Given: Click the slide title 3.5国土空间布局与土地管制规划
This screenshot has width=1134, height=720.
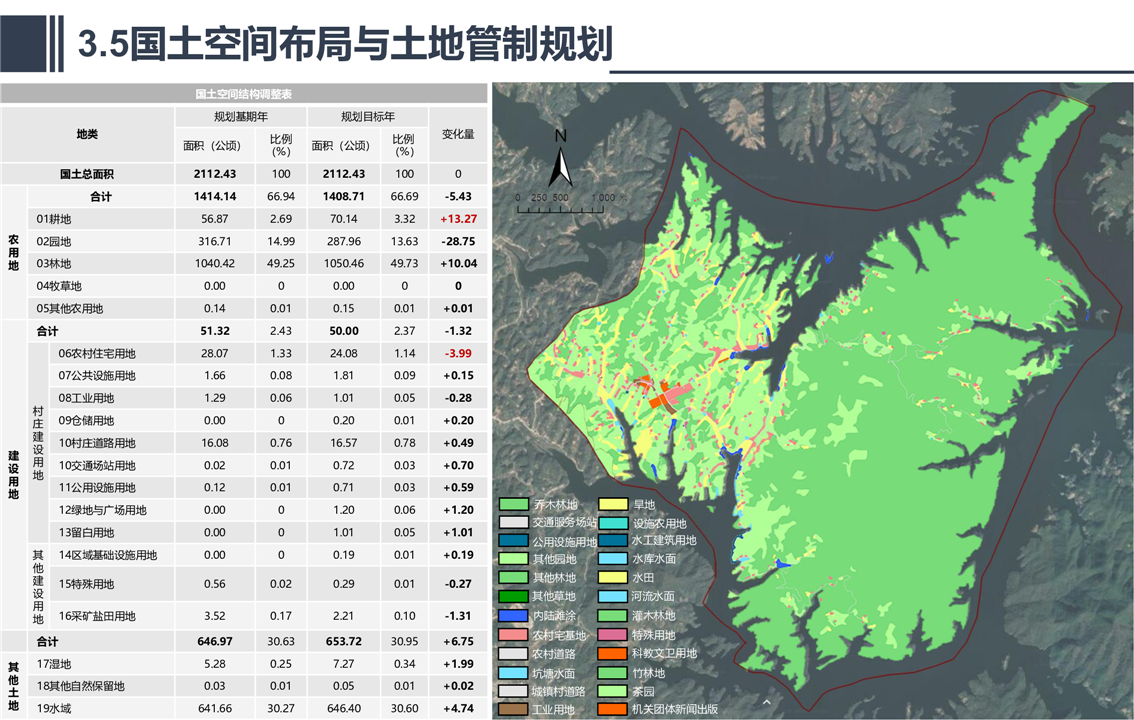Looking at the screenshot, I should click(345, 43).
